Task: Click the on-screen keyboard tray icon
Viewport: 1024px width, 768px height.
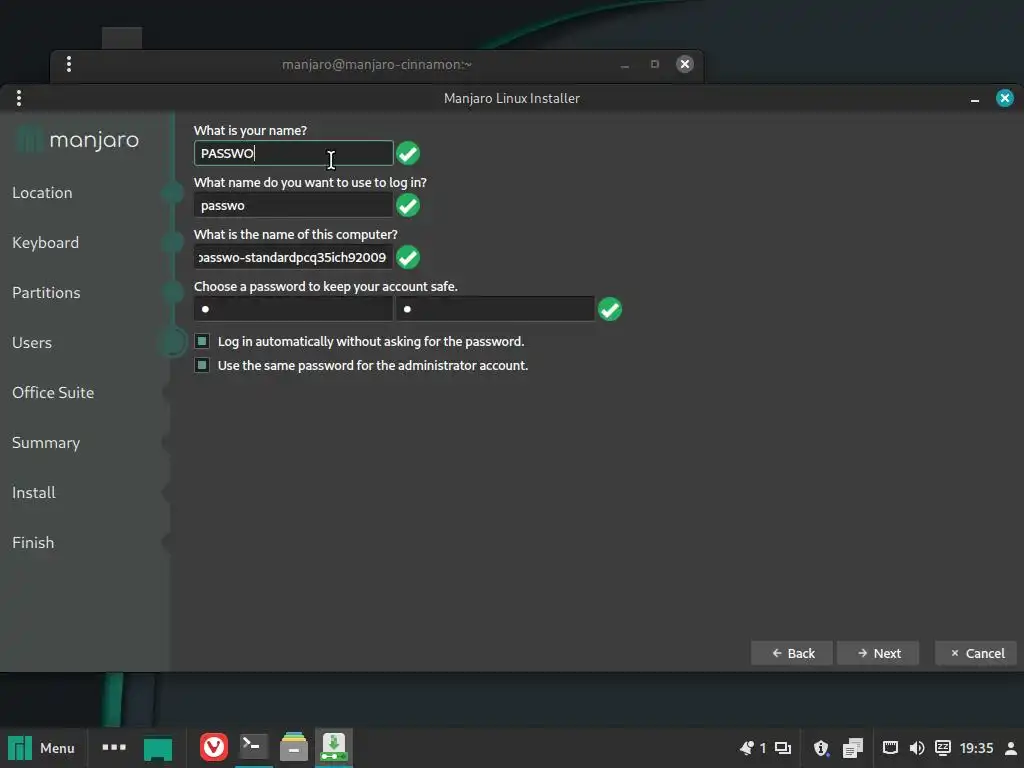Action: [x=943, y=748]
